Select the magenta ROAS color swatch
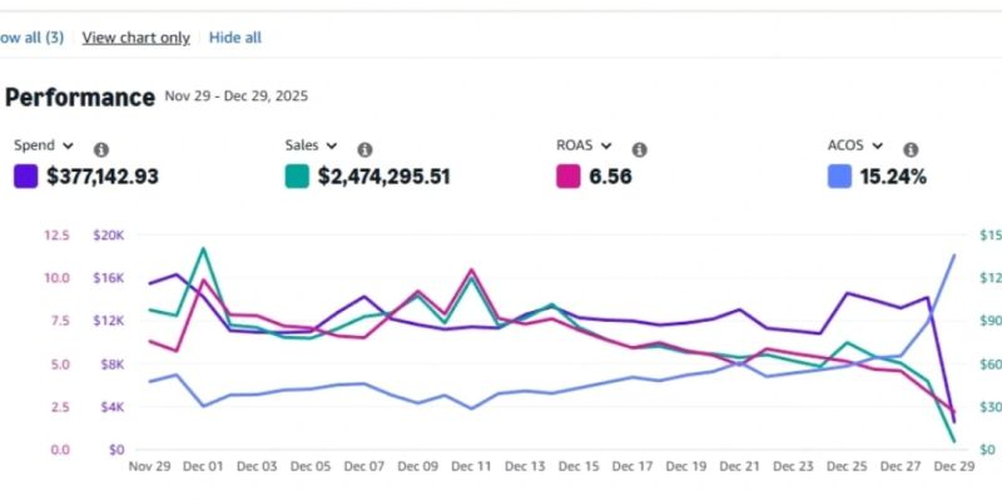 point(568,177)
